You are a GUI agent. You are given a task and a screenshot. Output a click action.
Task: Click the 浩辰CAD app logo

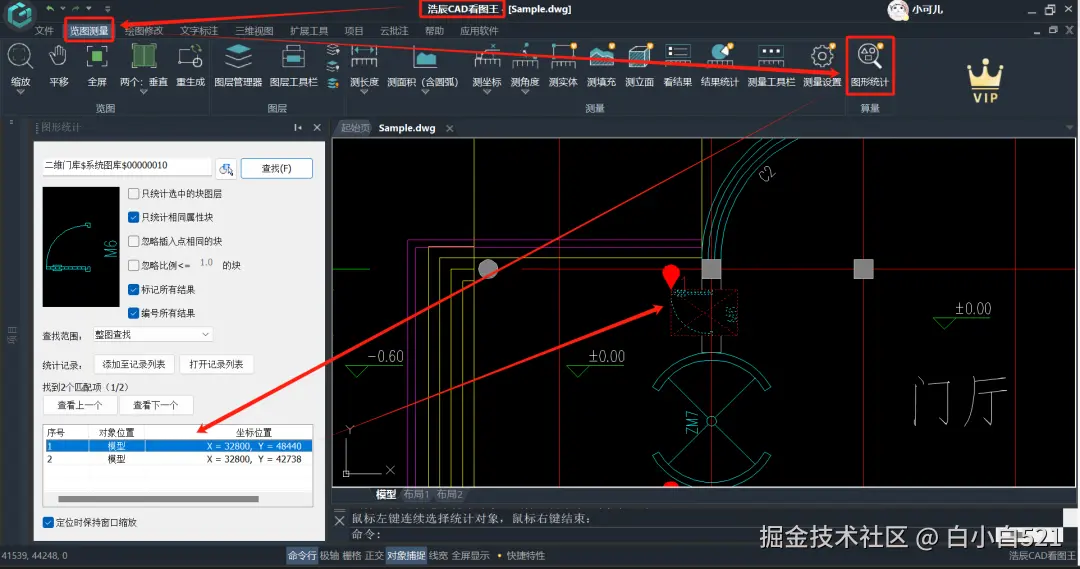[19, 14]
